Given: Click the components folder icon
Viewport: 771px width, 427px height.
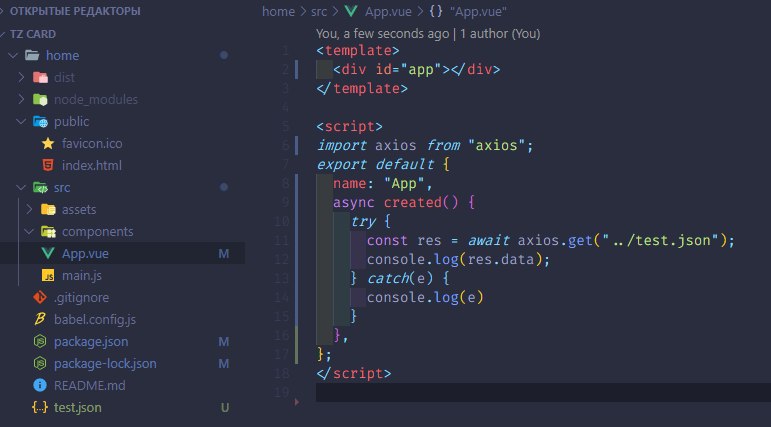Looking at the screenshot, I should coord(48,232).
